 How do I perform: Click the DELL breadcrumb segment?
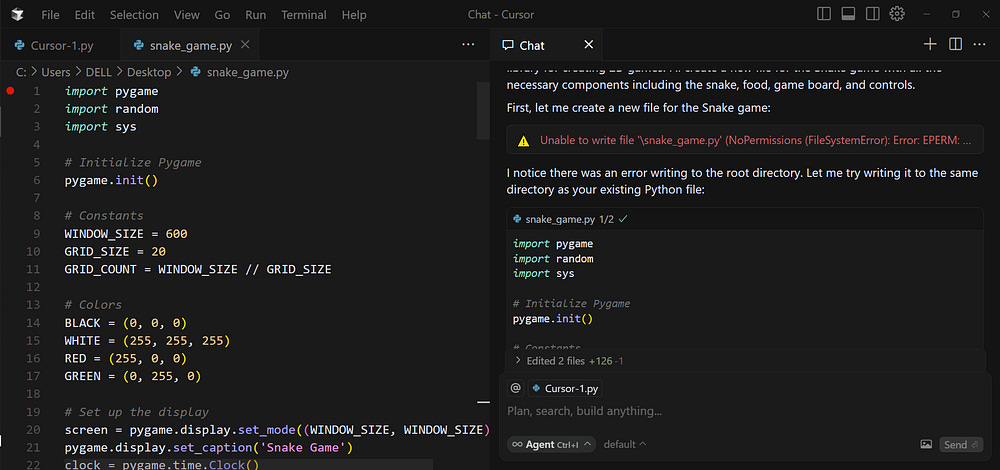[x=99, y=72]
